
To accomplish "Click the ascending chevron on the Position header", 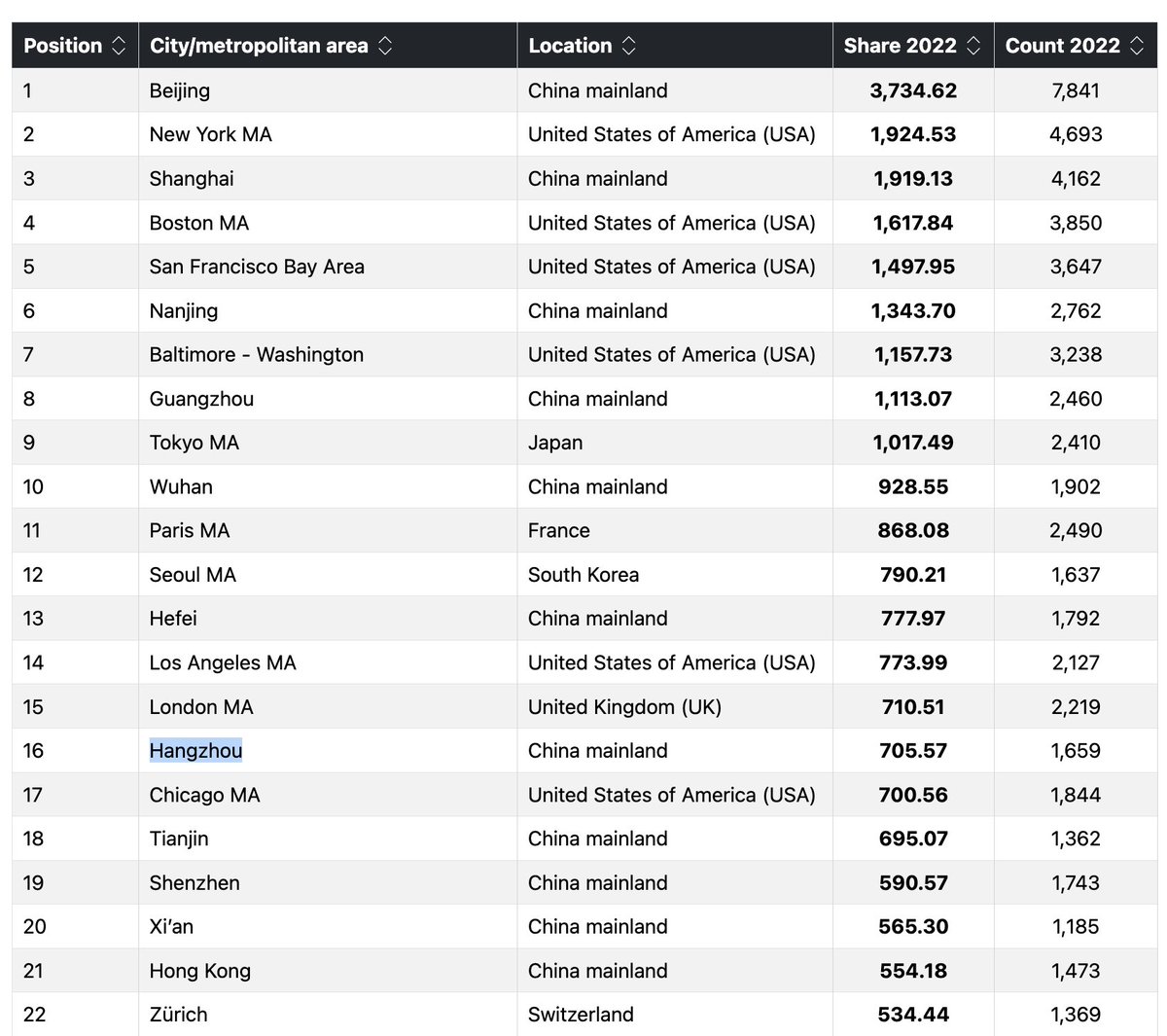I will click(119, 39).
